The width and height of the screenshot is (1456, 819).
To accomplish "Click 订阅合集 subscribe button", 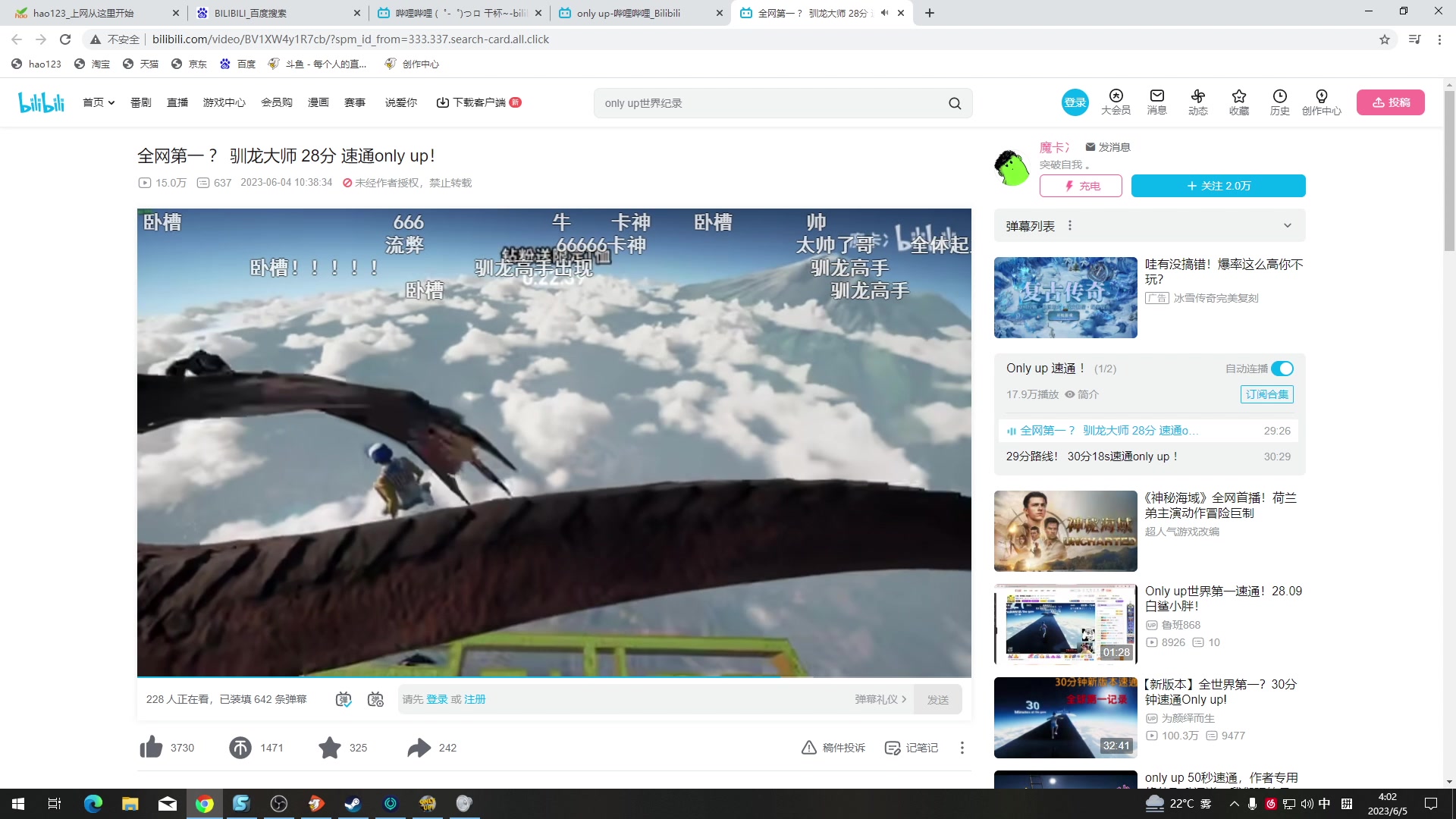I will tap(1266, 394).
